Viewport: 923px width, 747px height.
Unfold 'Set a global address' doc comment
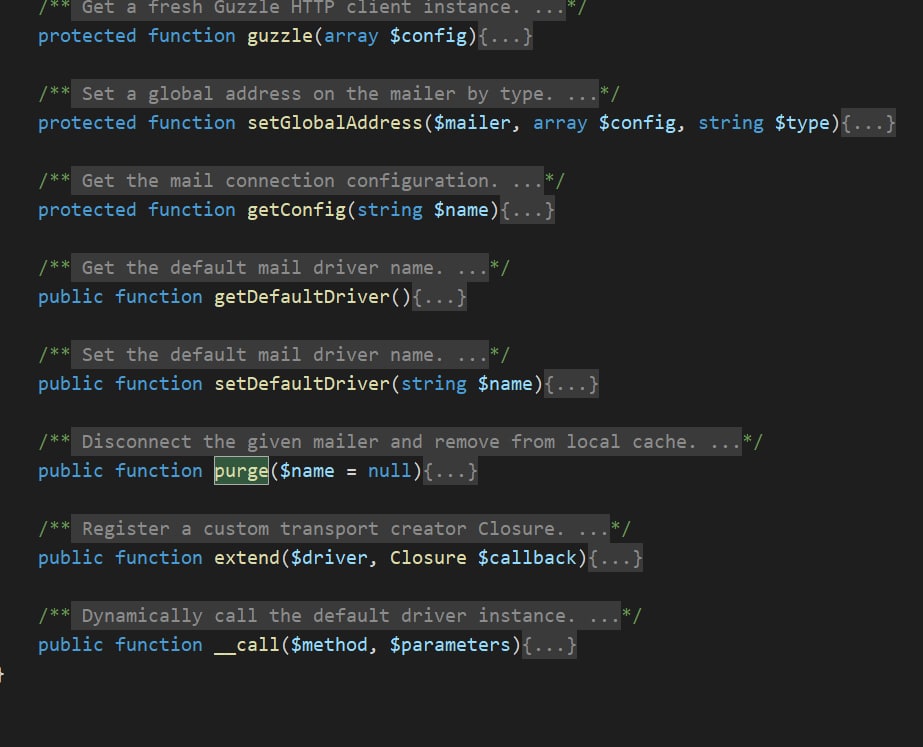[335, 94]
